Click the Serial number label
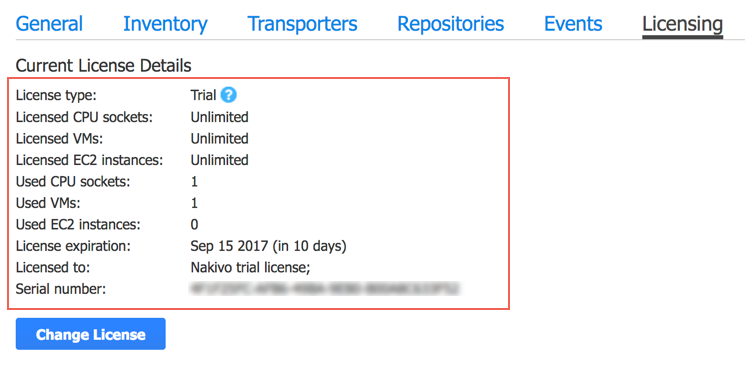The width and height of the screenshot is (745, 368). [61, 288]
